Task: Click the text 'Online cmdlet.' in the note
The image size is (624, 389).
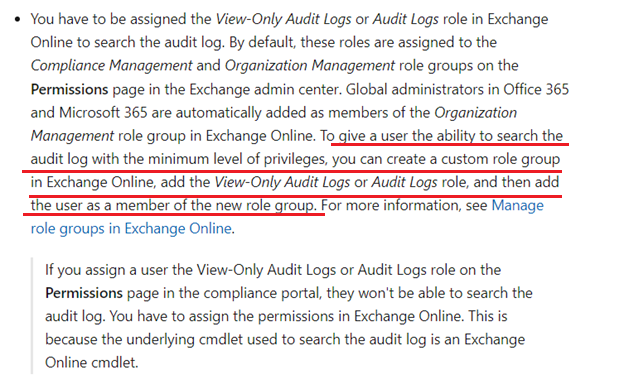Action: [x=92, y=363]
